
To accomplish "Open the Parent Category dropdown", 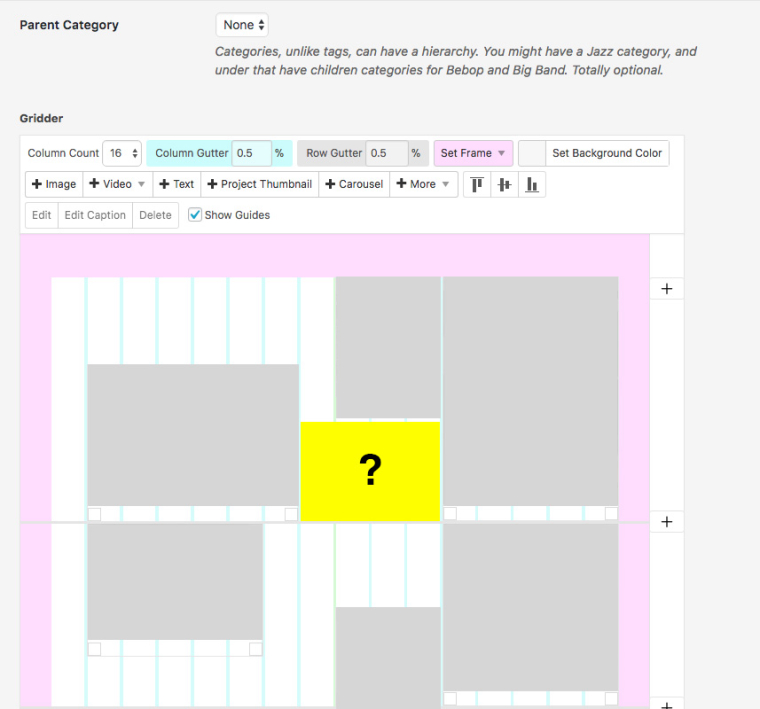I will pos(242,25).
